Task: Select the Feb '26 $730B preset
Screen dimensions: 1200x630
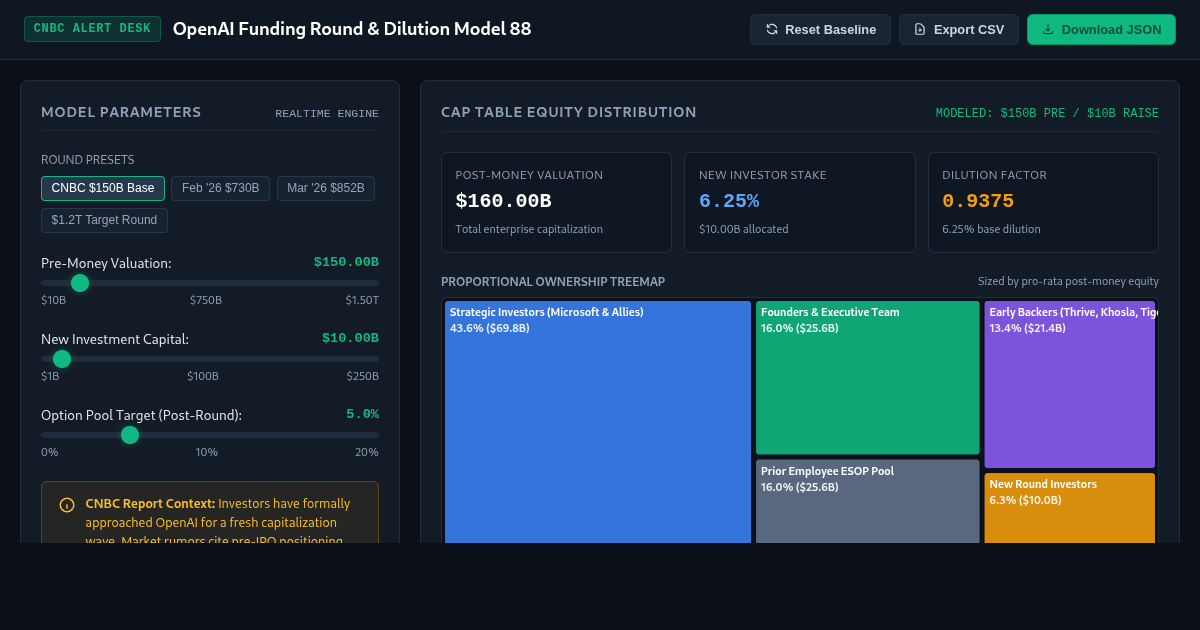Action: click(x=220, y=188)
